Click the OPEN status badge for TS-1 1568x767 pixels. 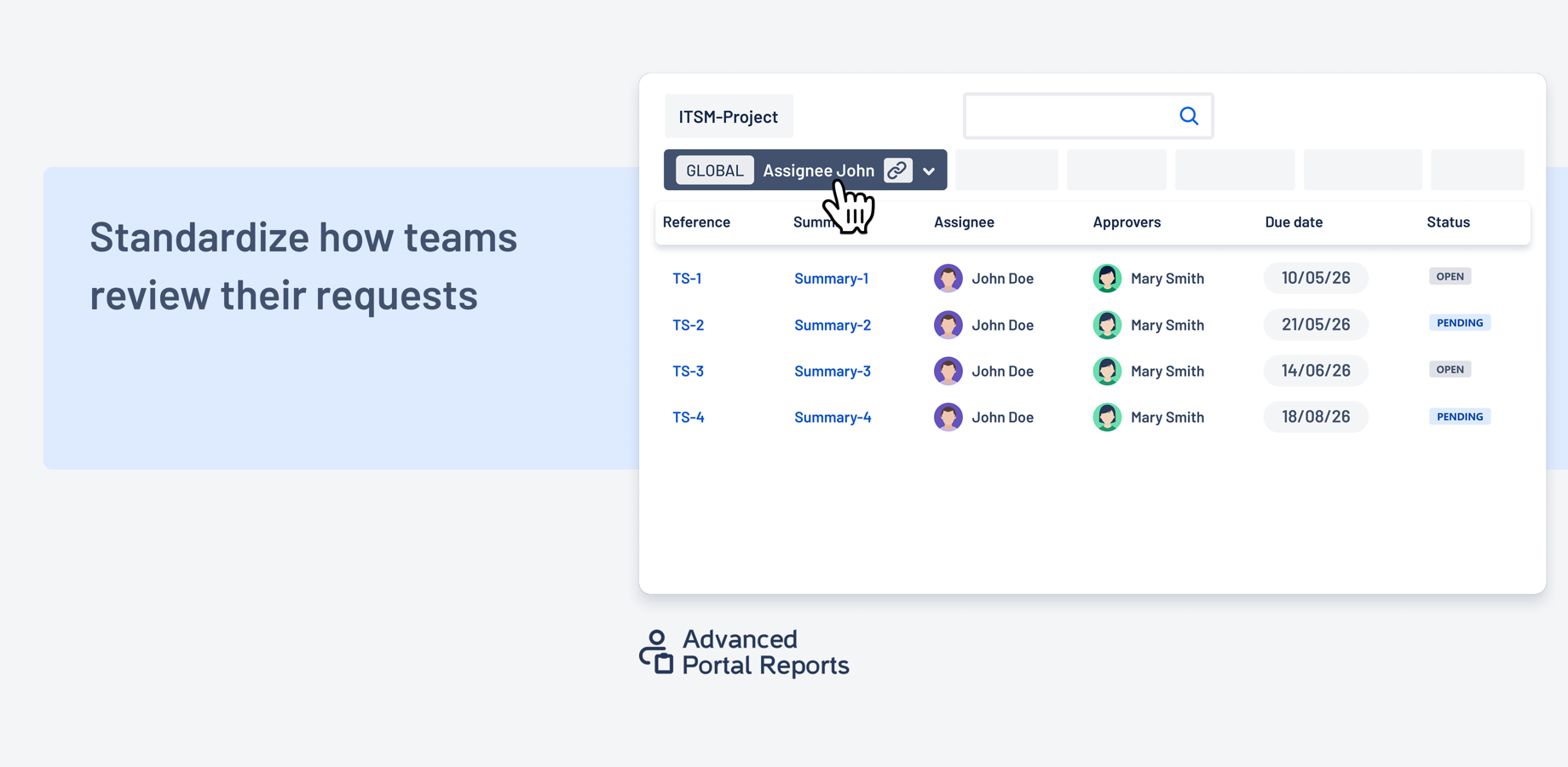click(1450, 276)
